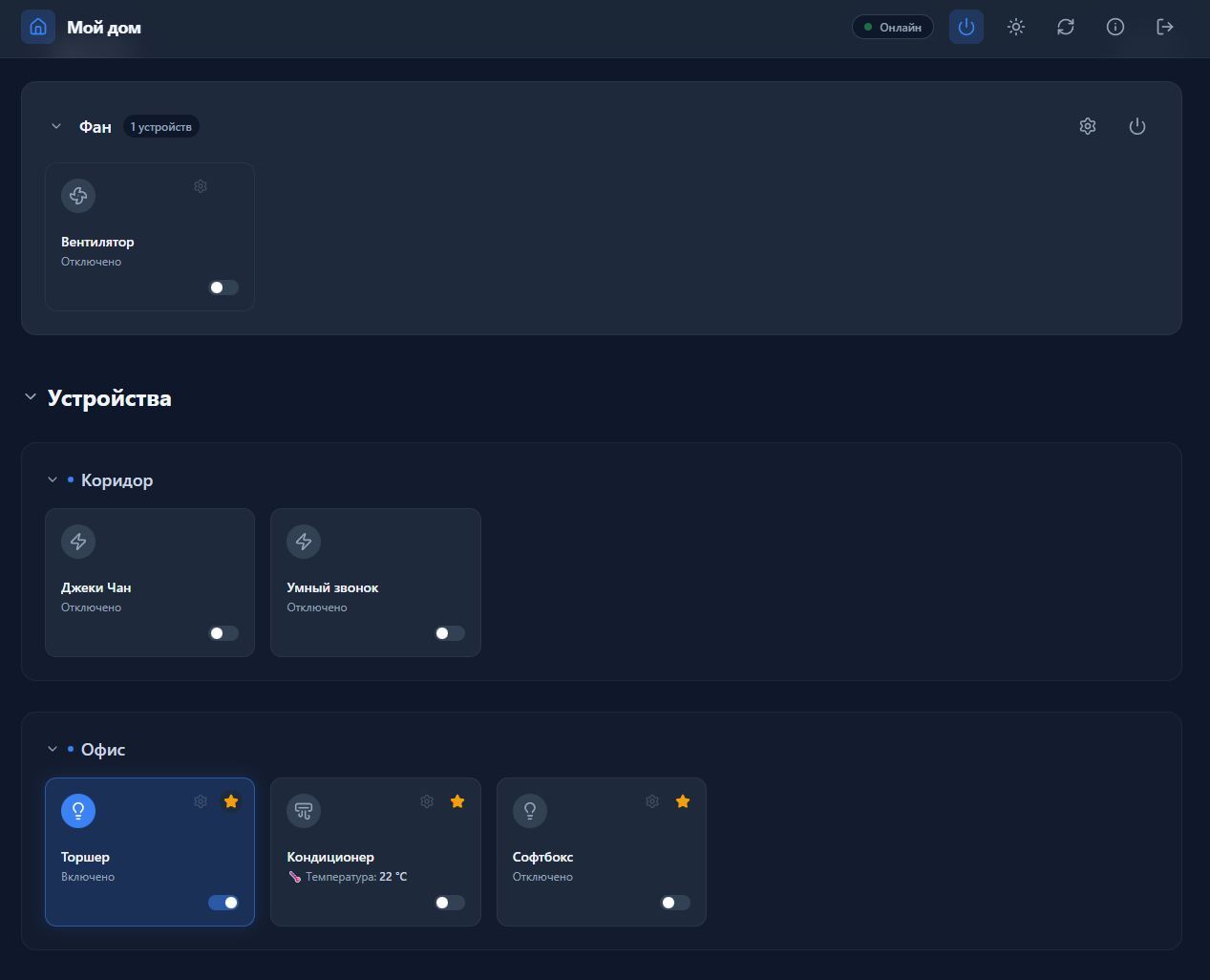Click the Софтбокс device name
Image resolution: width=1210 pixels, height=980 pixels.
click(542, 857)
